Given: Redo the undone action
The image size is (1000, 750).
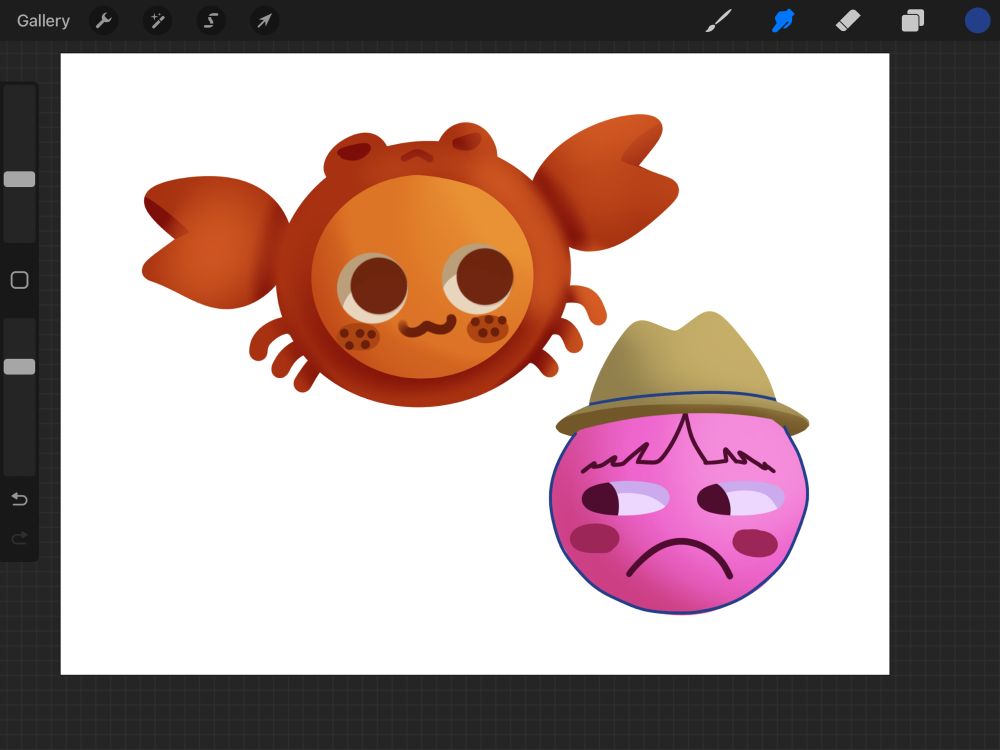Looking at the screenshot, I should pos(20,538).
